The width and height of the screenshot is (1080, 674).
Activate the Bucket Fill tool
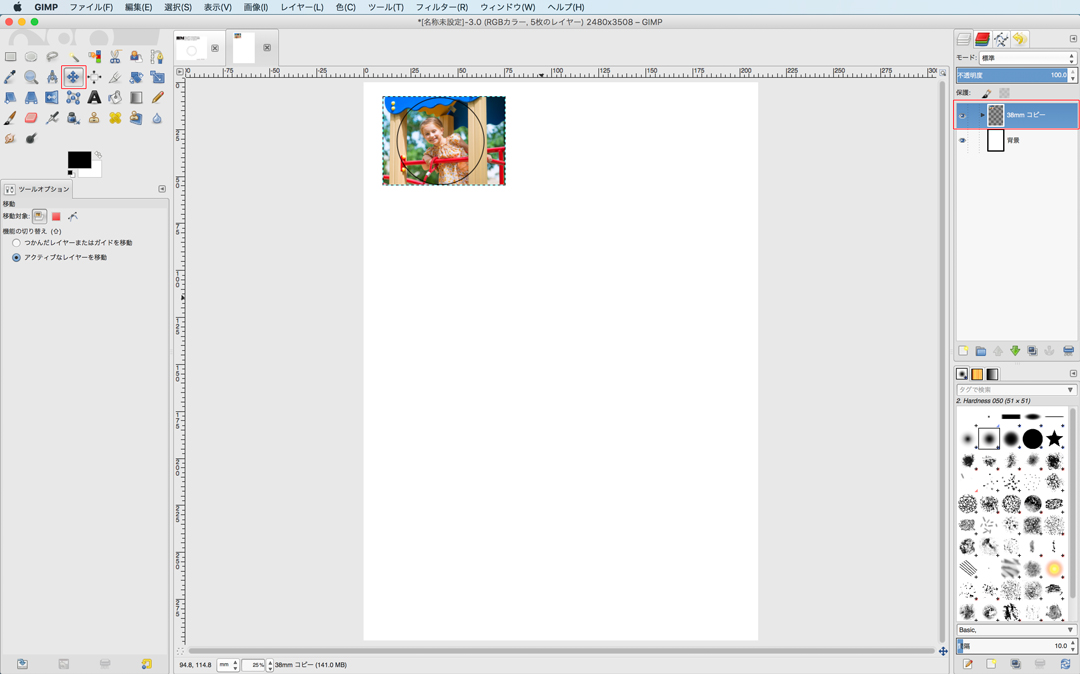pos(115,98)
